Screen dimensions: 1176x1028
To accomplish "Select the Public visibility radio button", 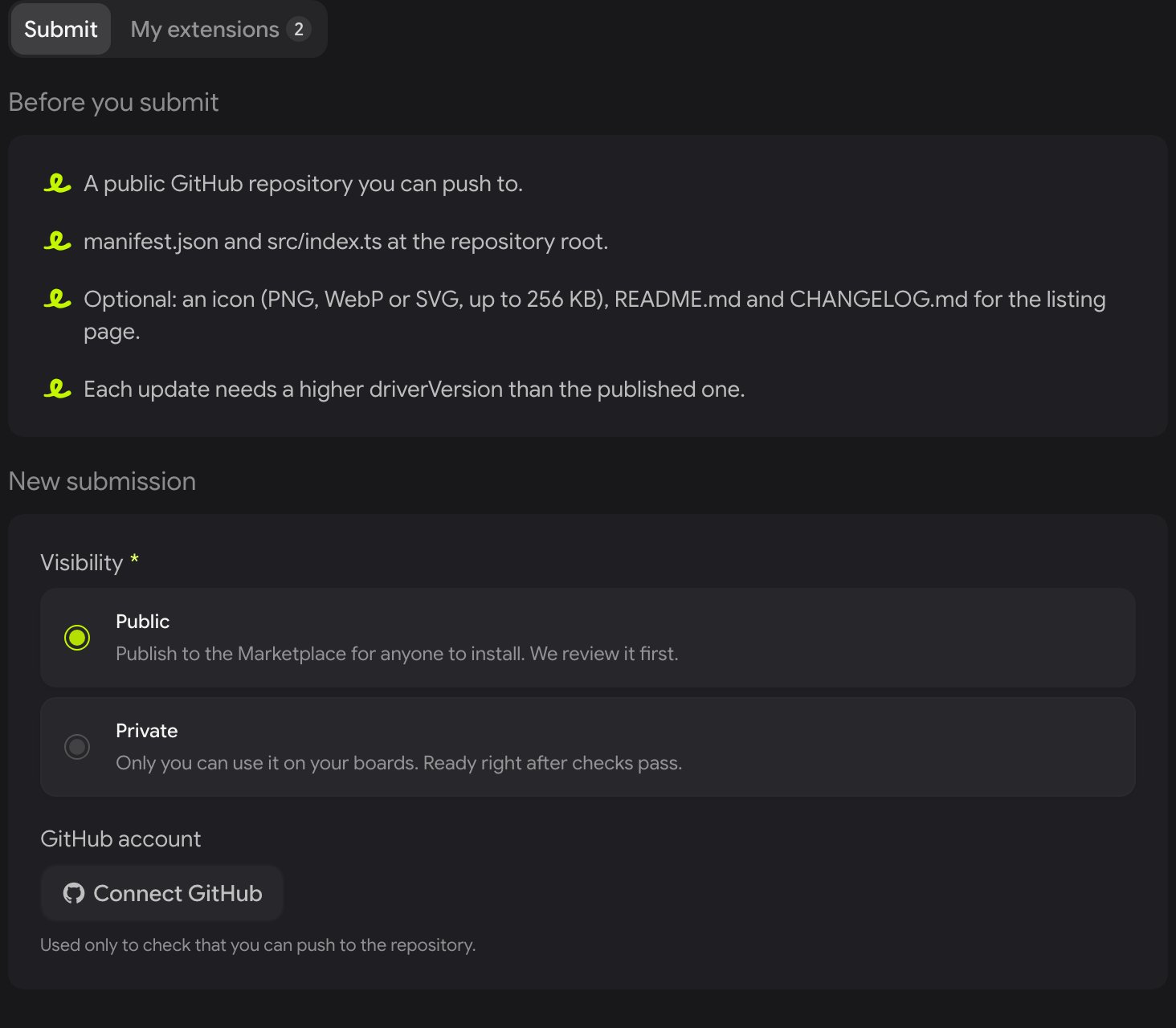I will pos(77,638).
